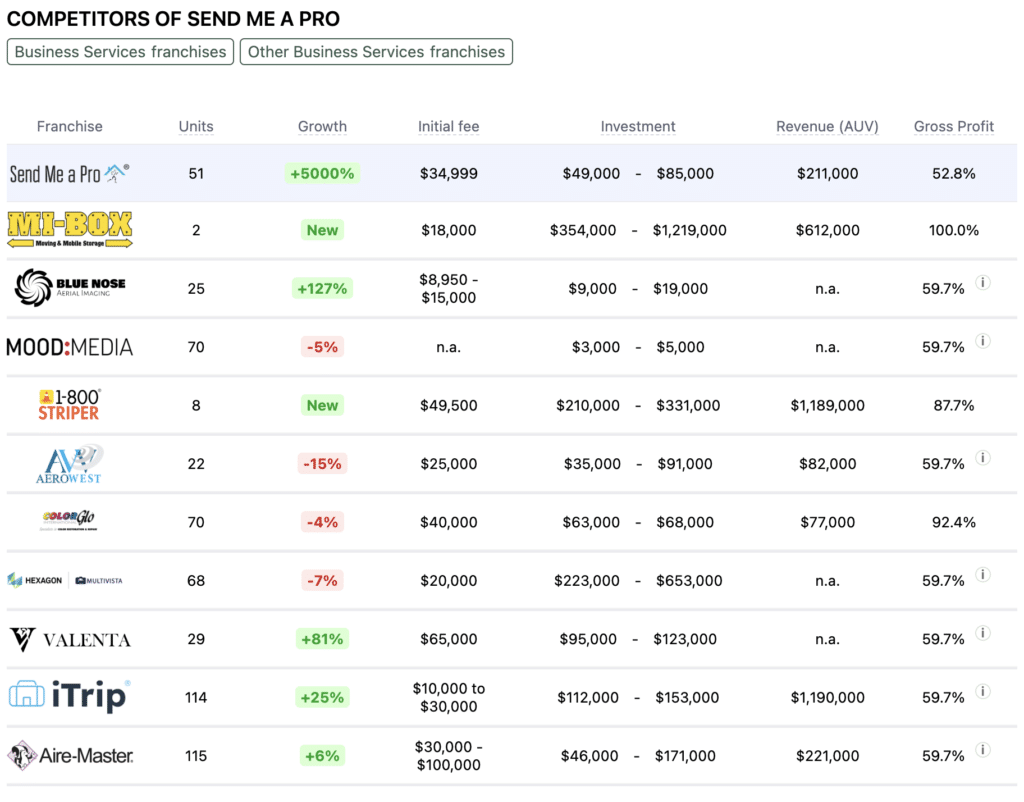
Task: Click the 92.4% gross profit value
Action: (x=953, y=522)
